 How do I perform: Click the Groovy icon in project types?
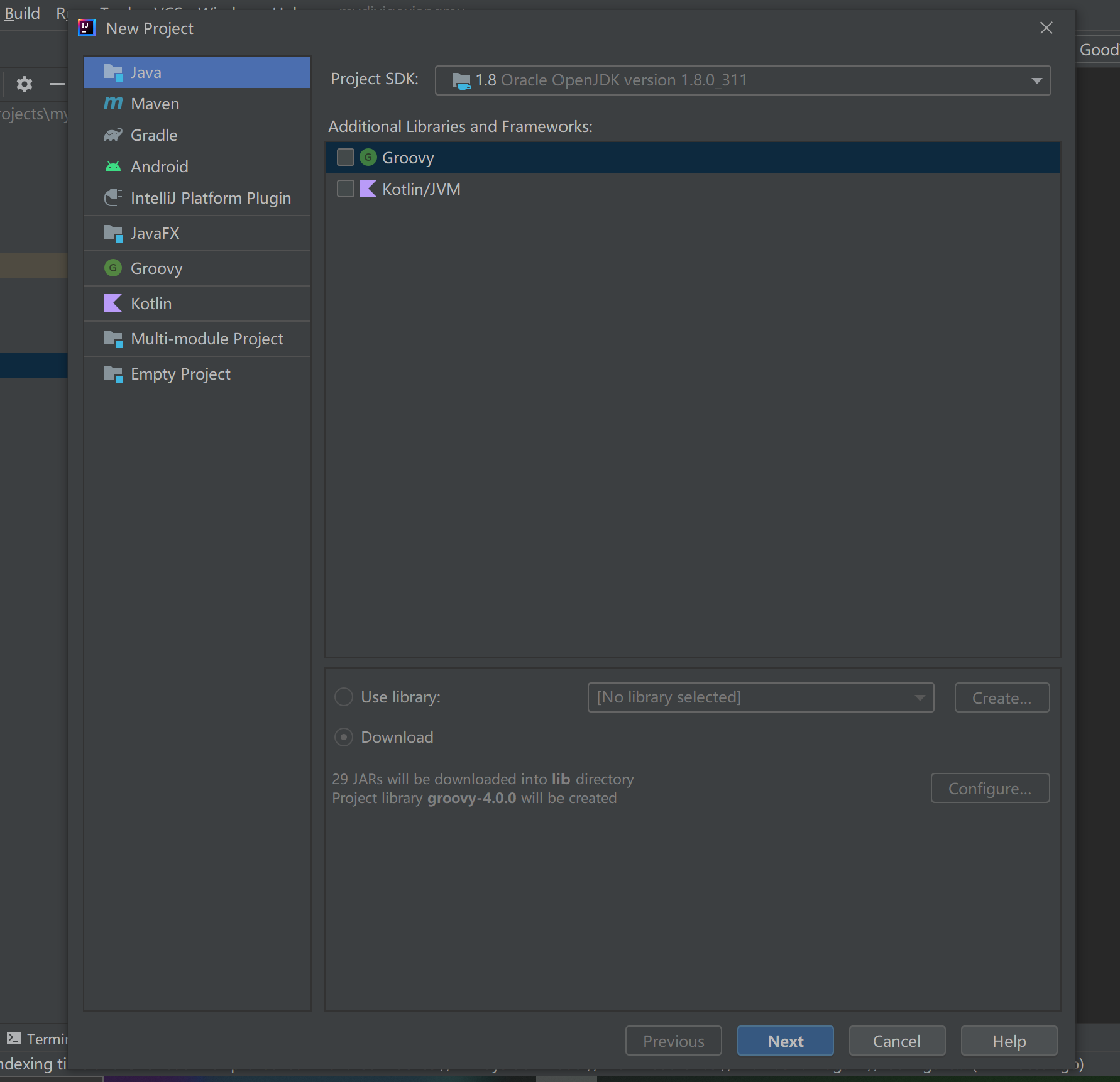coord(113,268)
